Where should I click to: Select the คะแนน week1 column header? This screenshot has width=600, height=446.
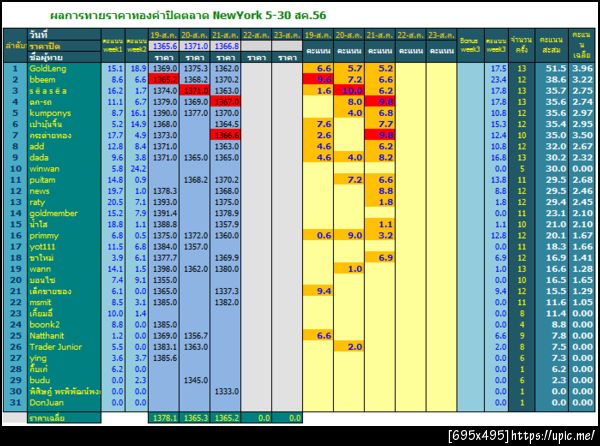(113, 45)
